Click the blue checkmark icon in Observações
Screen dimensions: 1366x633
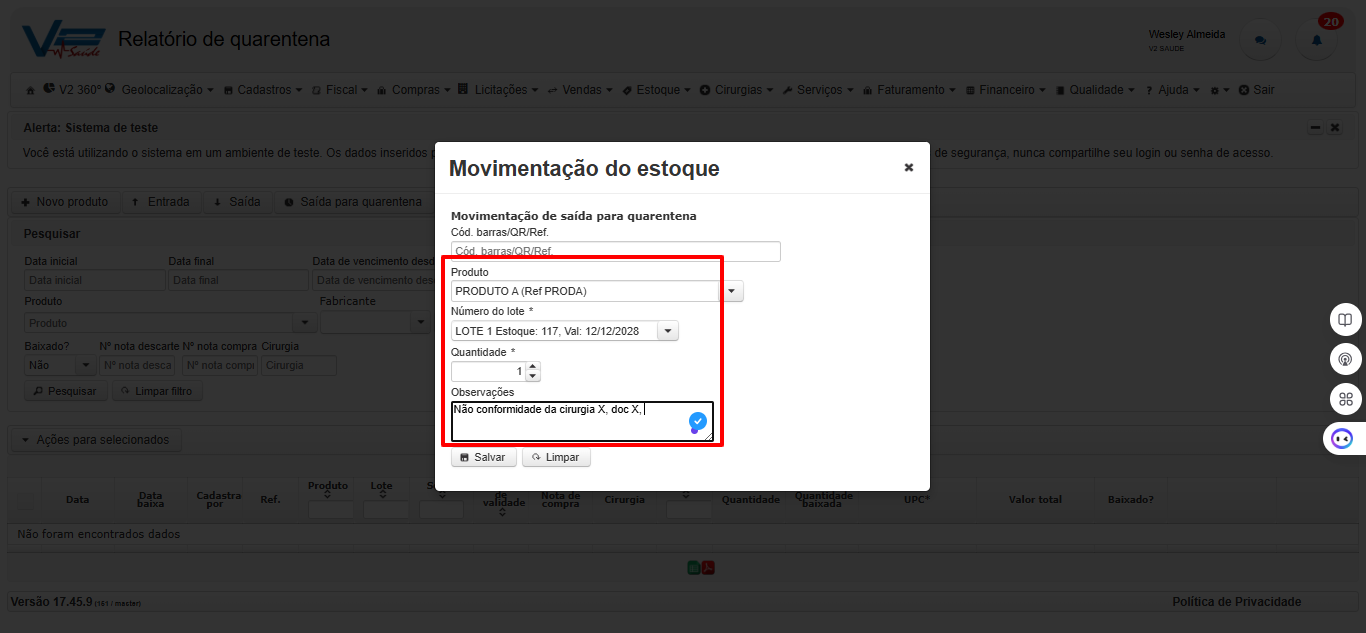[x=698, y=421]
